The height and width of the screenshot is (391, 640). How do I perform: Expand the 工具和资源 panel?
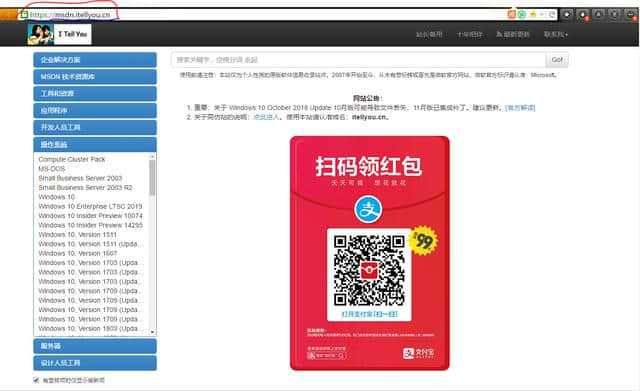coord(95,93)
